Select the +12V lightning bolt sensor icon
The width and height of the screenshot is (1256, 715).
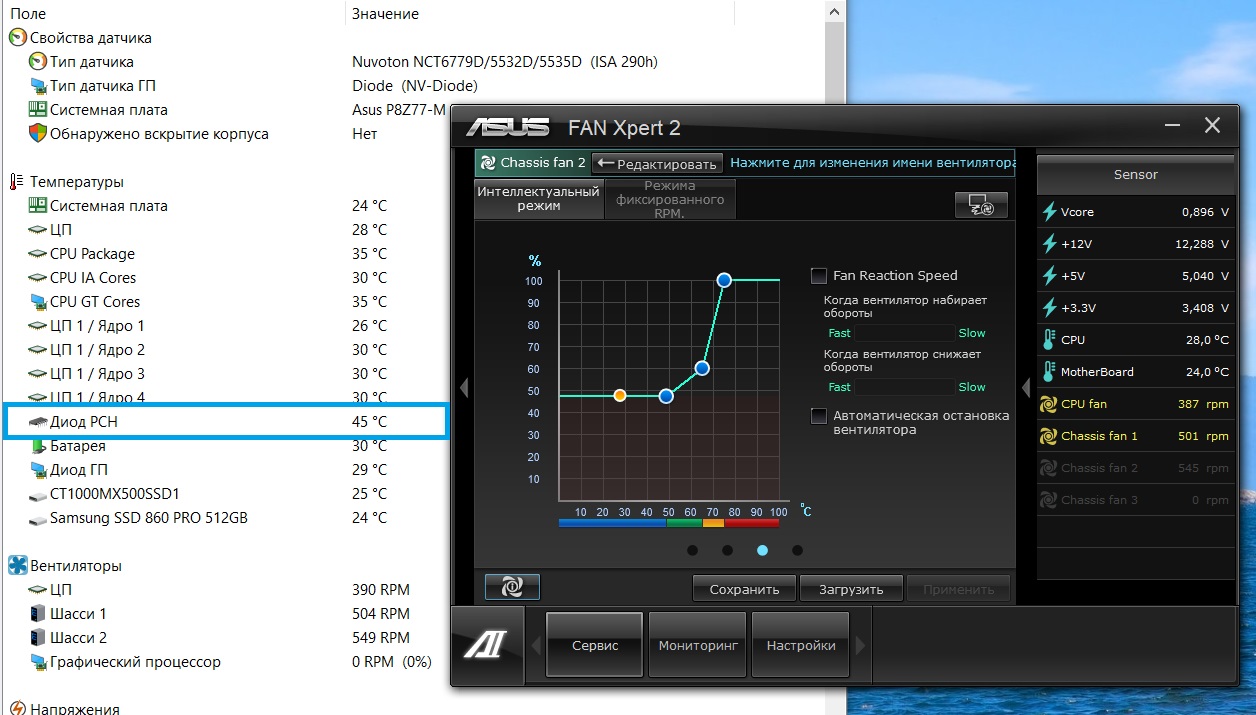tap(1049, 244)
